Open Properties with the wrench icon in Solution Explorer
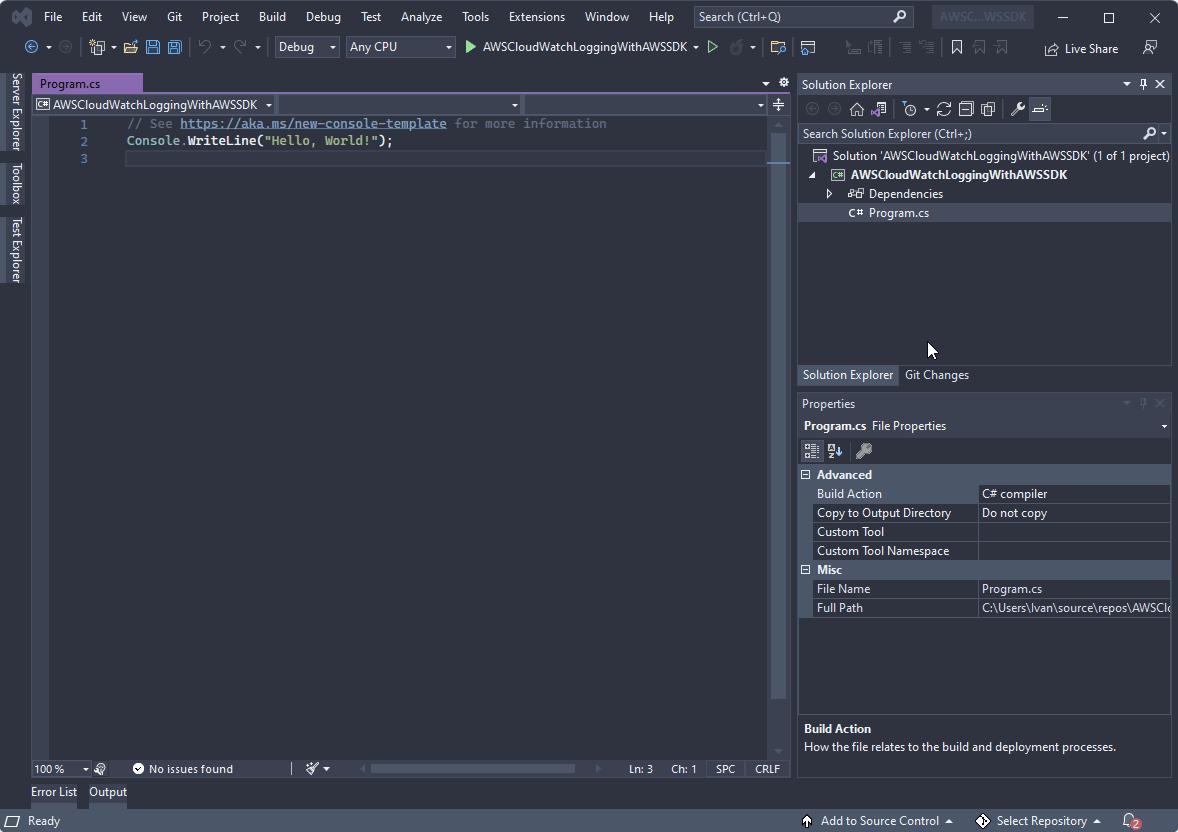The image size is (1178, 832). pyautogui.click(x=1018, y=109)
